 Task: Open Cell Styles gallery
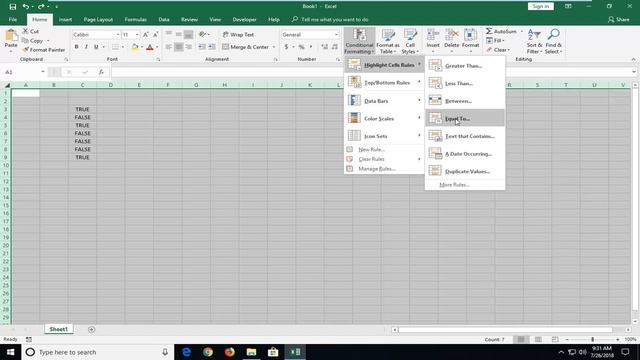pyautogui.click(x=410, y=41)
